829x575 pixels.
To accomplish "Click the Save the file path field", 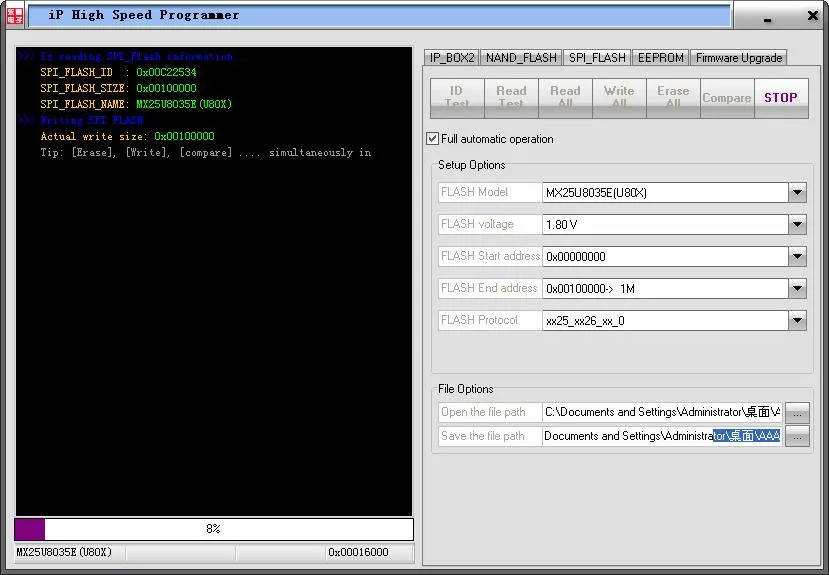I will [662, 436].
